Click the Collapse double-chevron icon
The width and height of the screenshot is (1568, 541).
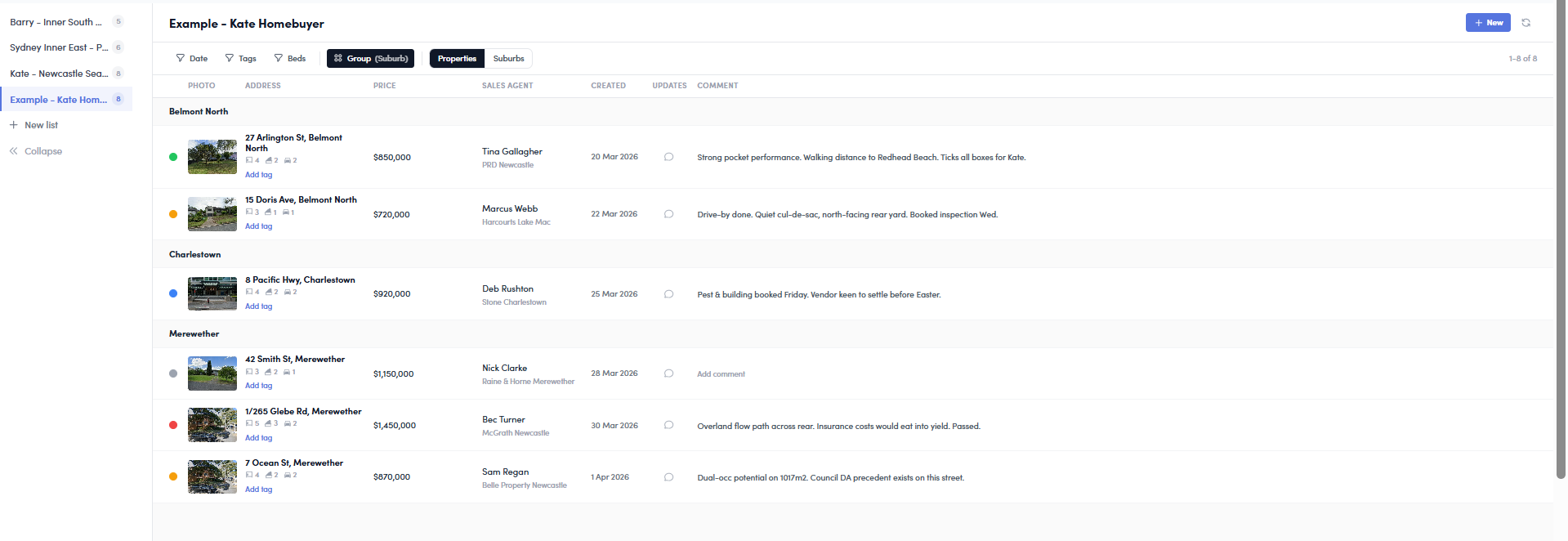tap(14, 151)
